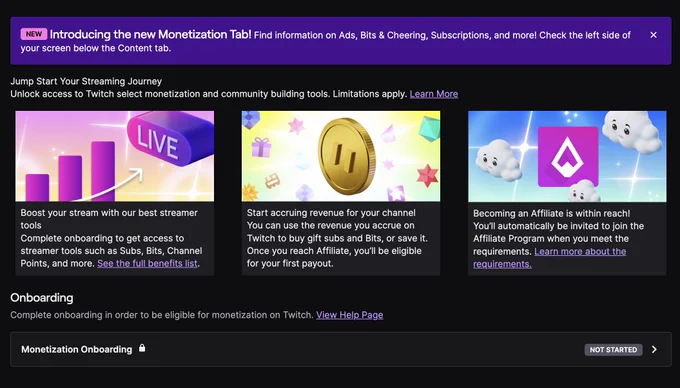Screen dimensions: 680x388
Task: Click the LIVE pill graphic
Action: point(170,139)
